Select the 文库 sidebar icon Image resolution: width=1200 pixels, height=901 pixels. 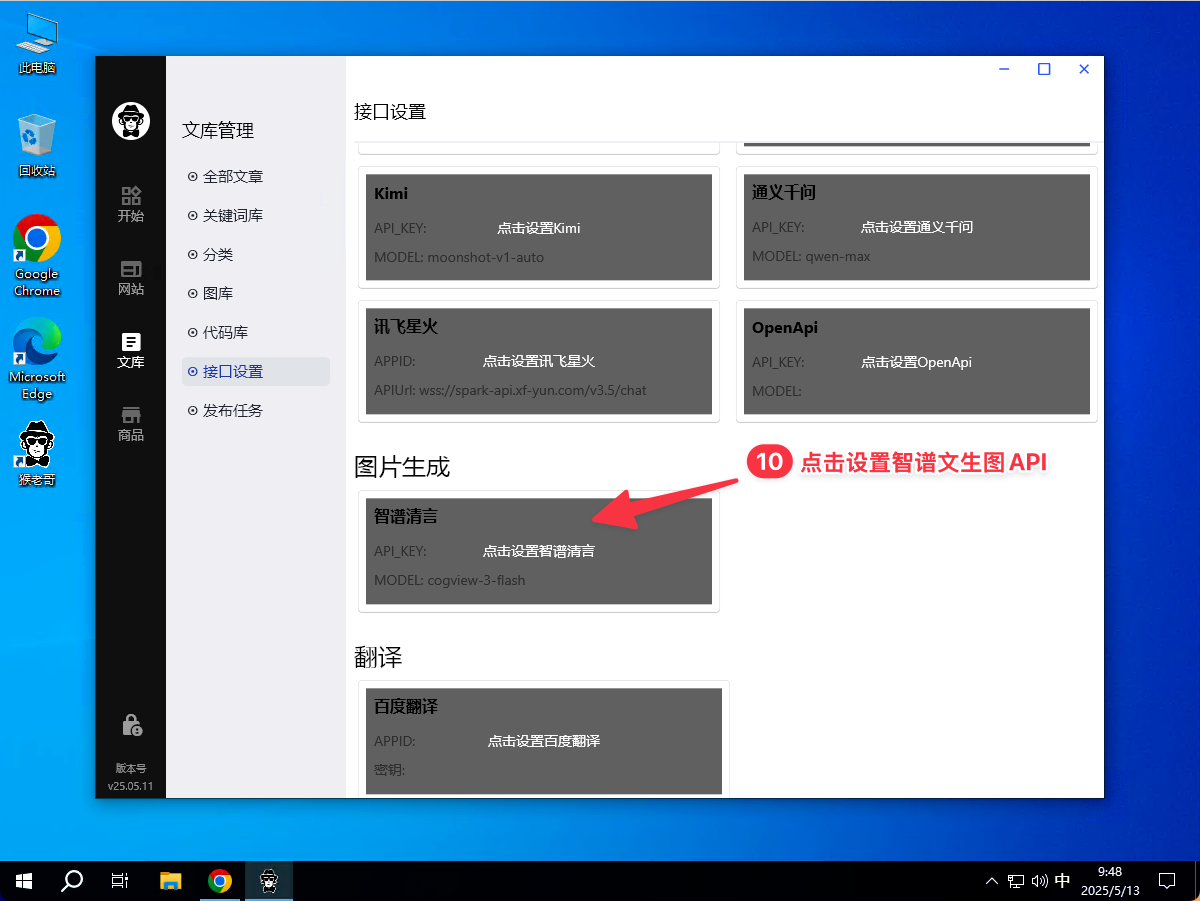[131, 350]
